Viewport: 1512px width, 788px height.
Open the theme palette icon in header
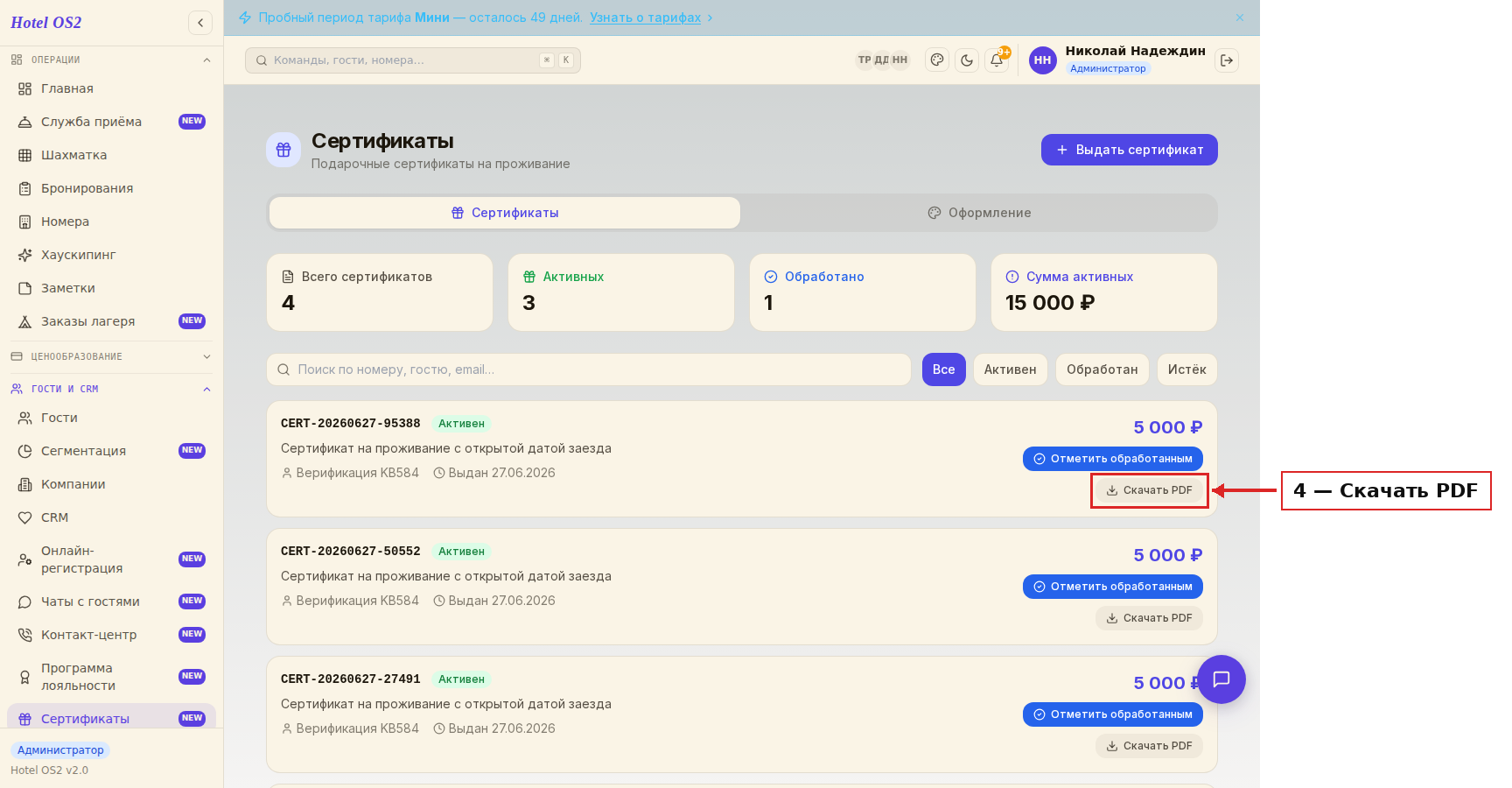click(x=937, y=60)
